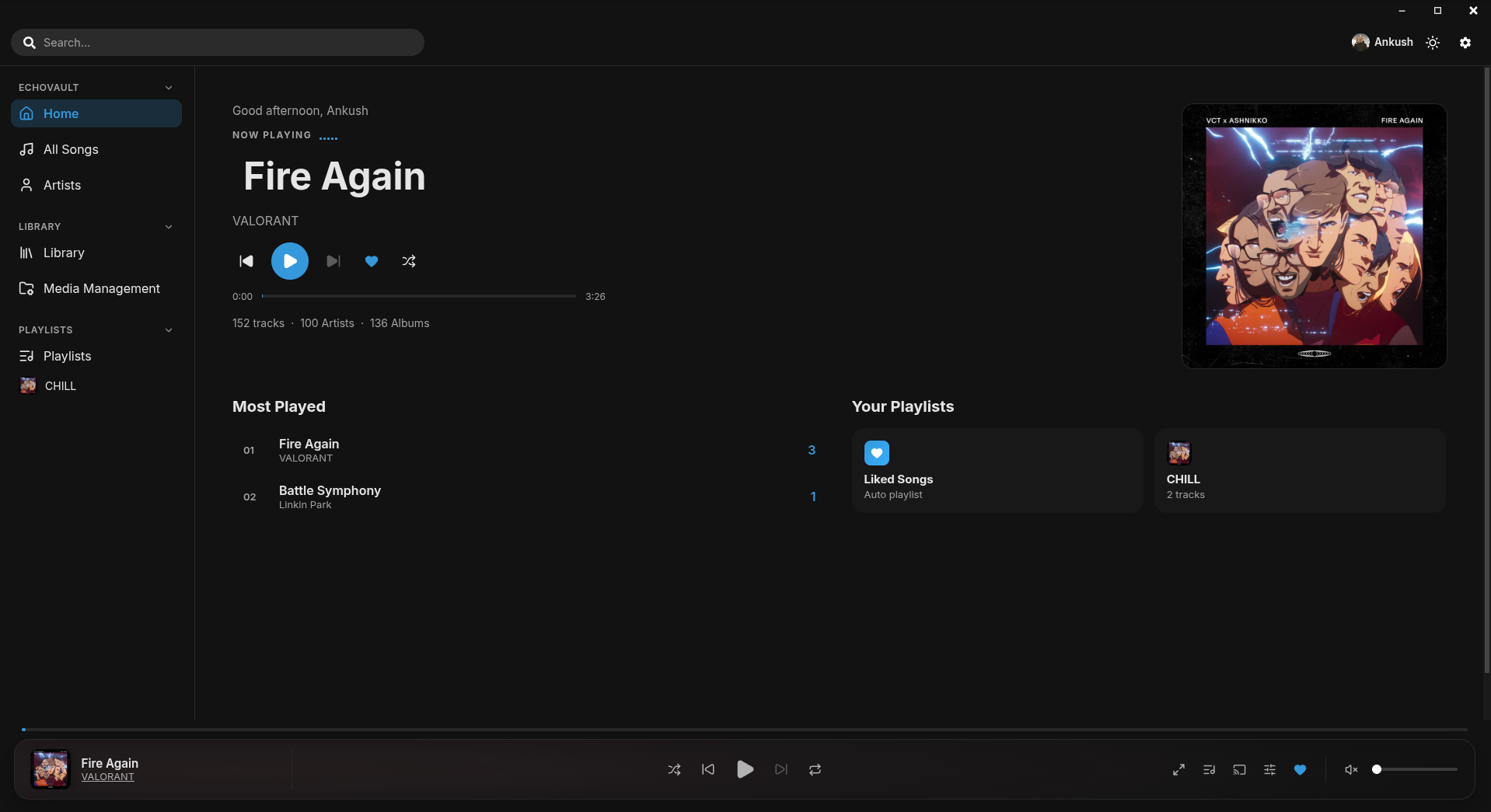Screen dimensions: 1491x812
Task: Adjust the volume slider
Action: pyautogui.click(x=1416, y=769)
